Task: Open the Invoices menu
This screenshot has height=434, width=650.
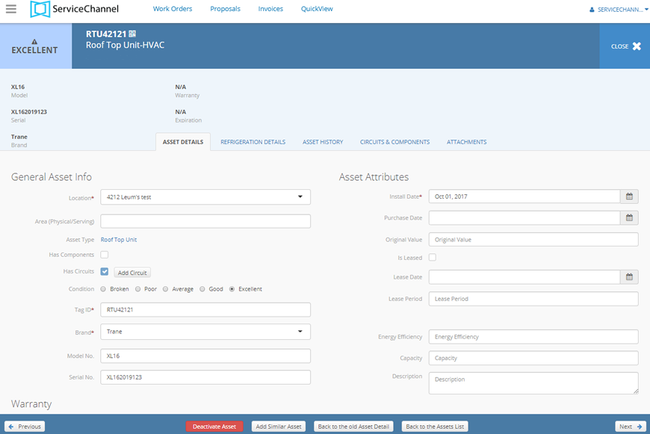Action: [x=270, y=9]
